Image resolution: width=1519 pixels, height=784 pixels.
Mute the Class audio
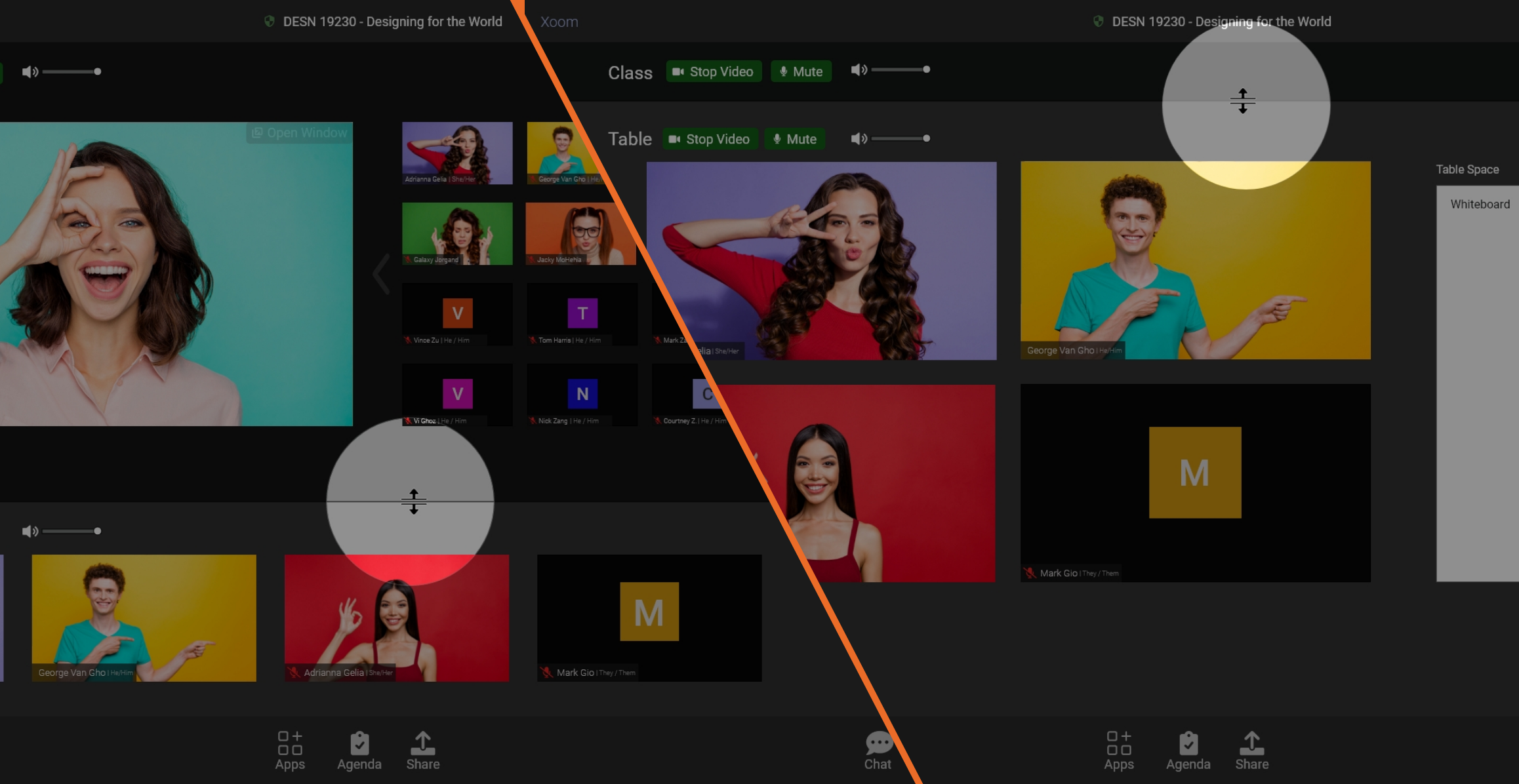(x=801, y=71)
